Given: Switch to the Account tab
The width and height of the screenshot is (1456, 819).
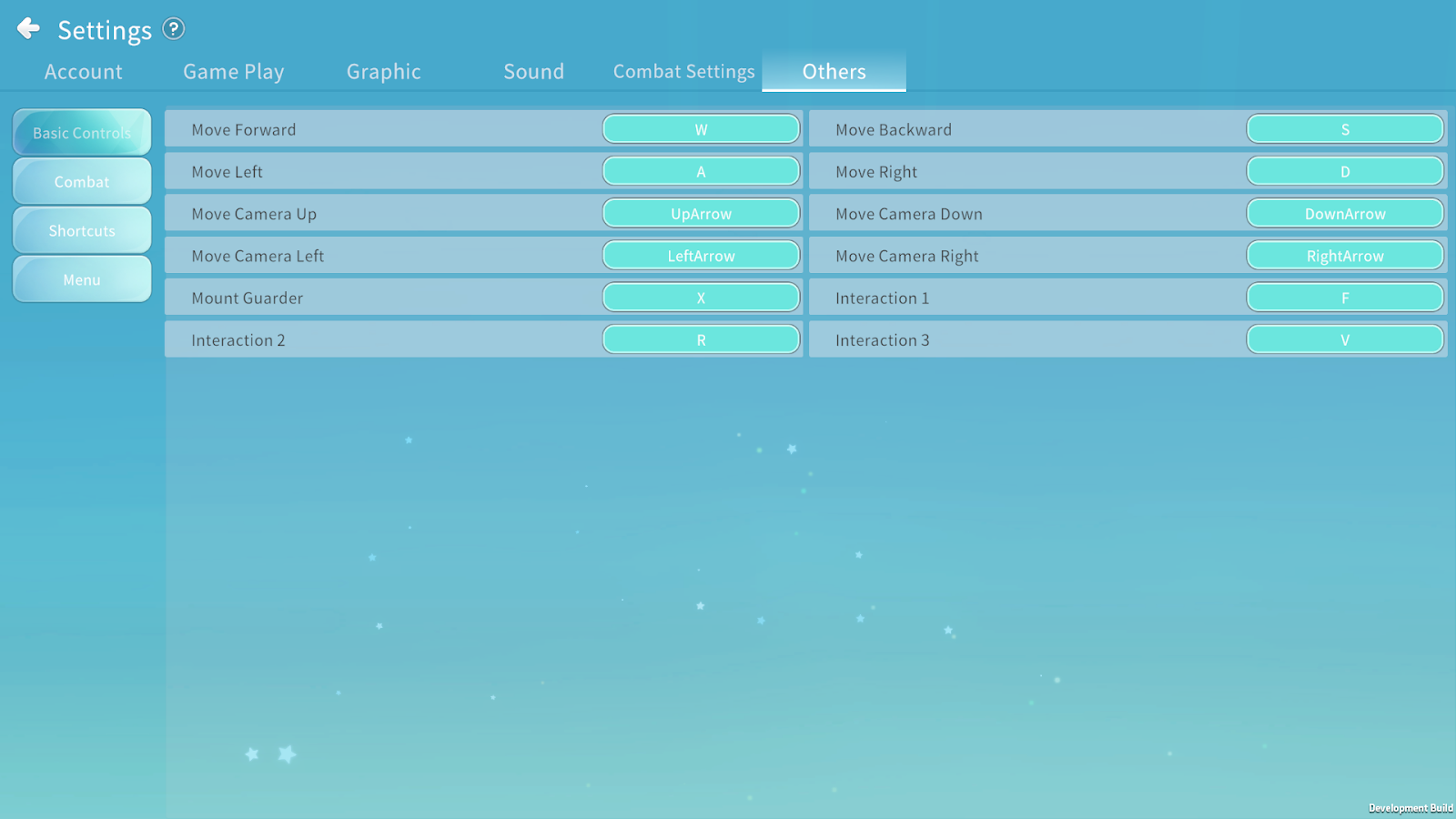Looking at the screenshot, I should 83,72.
